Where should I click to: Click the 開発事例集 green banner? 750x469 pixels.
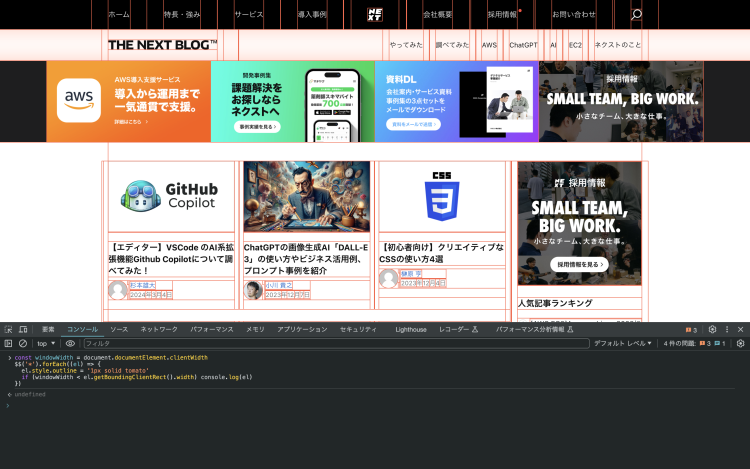pos(293,101)
